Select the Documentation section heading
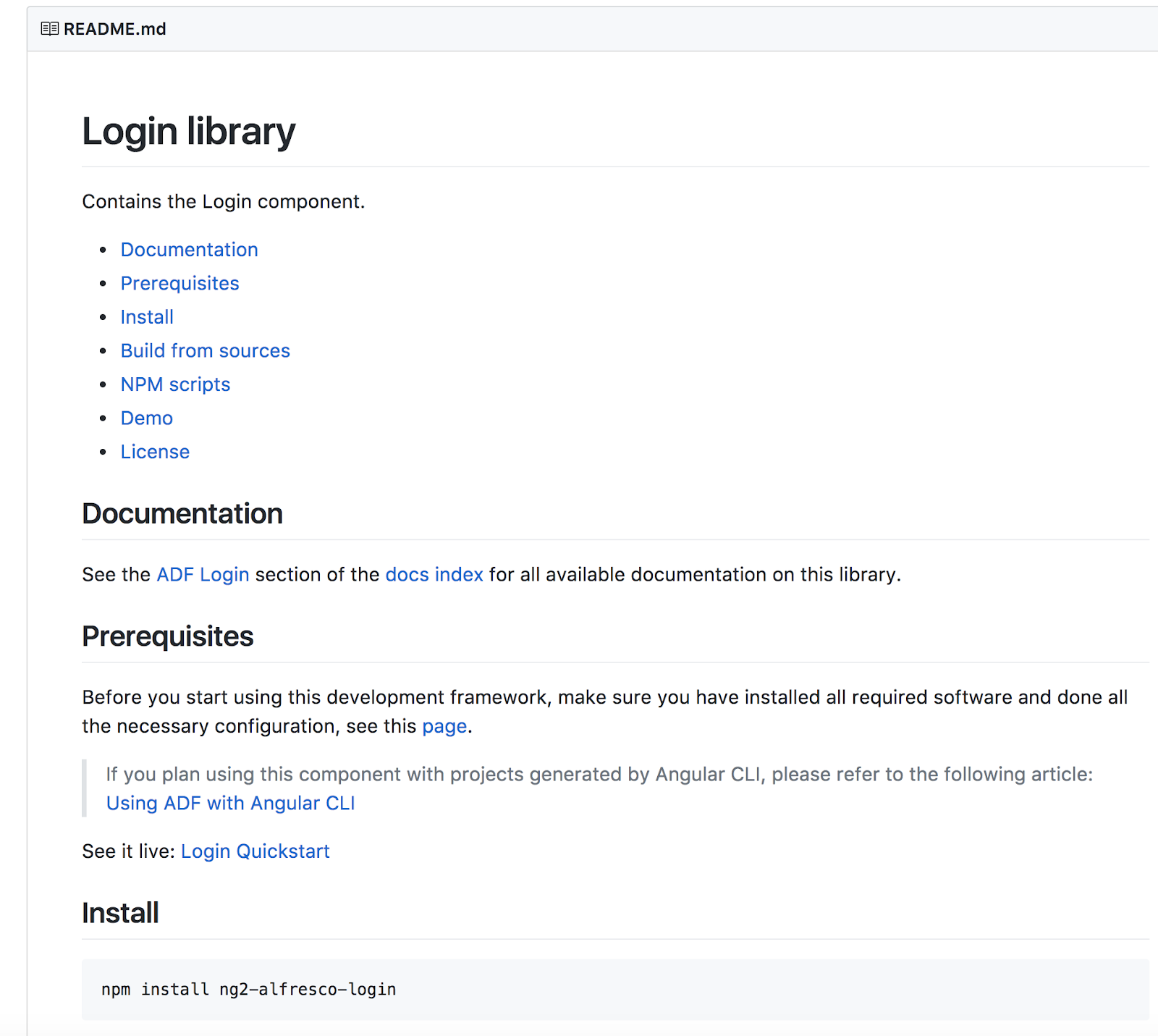 point(182,514)
